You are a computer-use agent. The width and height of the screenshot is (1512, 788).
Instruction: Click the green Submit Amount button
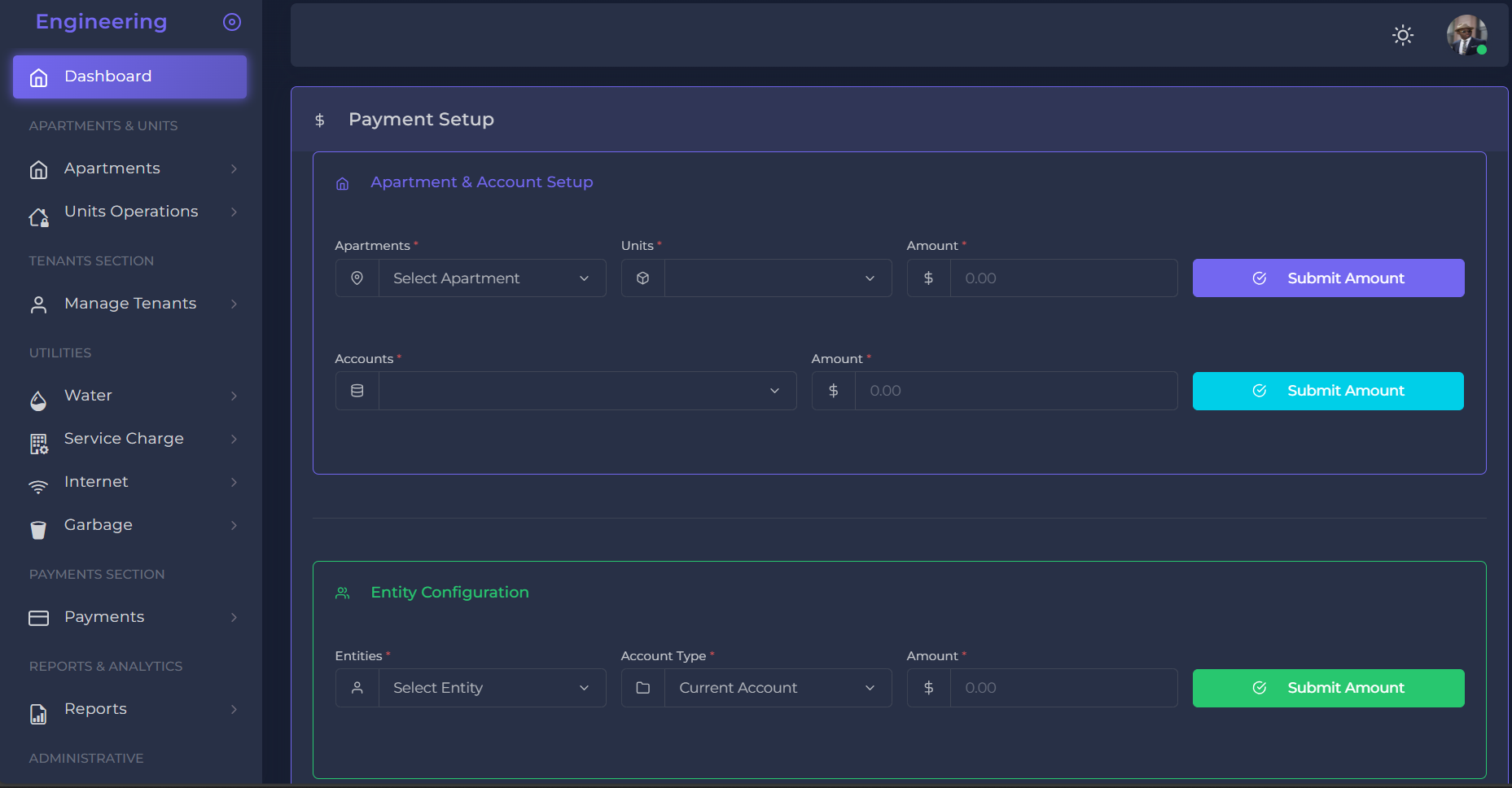(x=1327, y=688)
